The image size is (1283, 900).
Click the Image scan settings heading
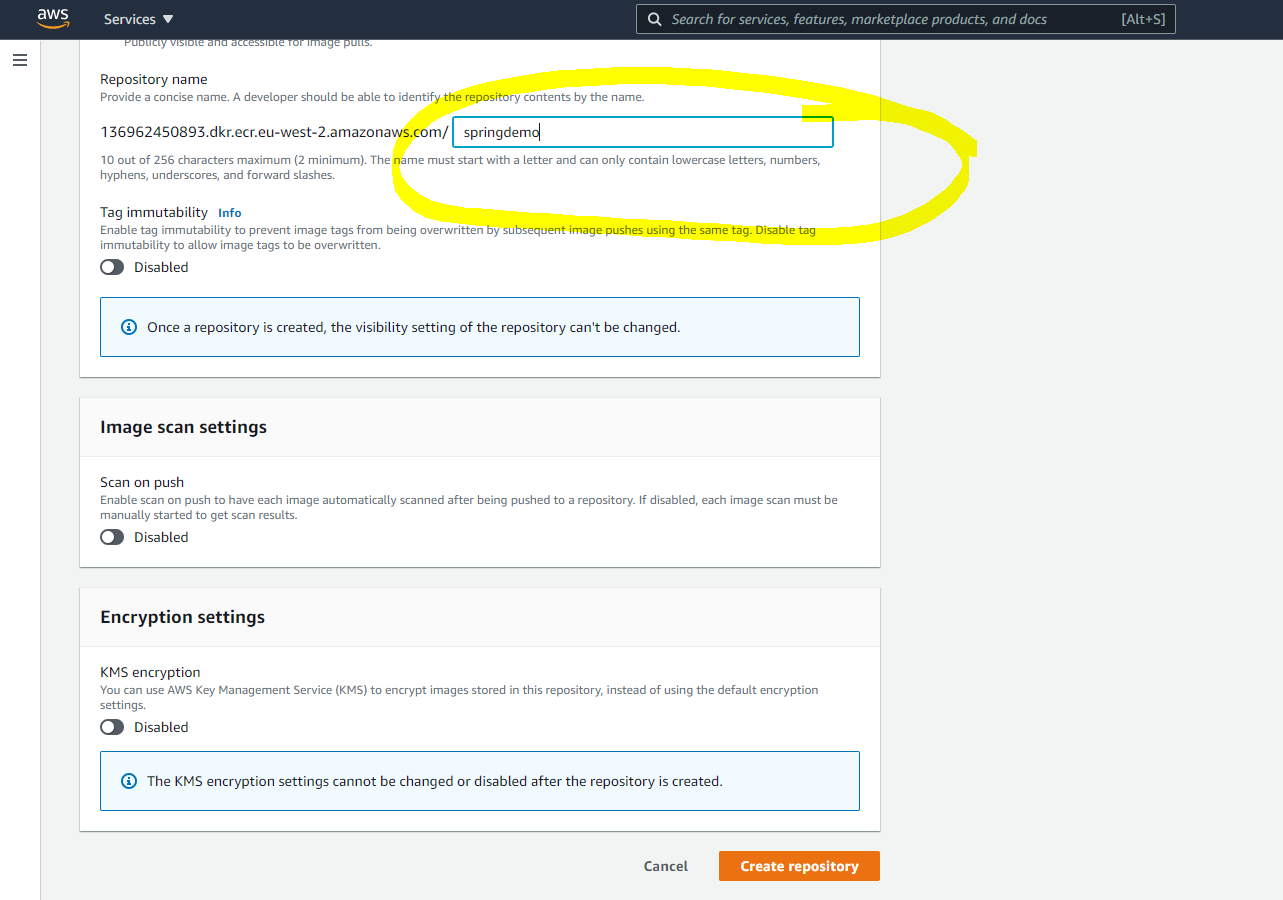tap(183, 427)
